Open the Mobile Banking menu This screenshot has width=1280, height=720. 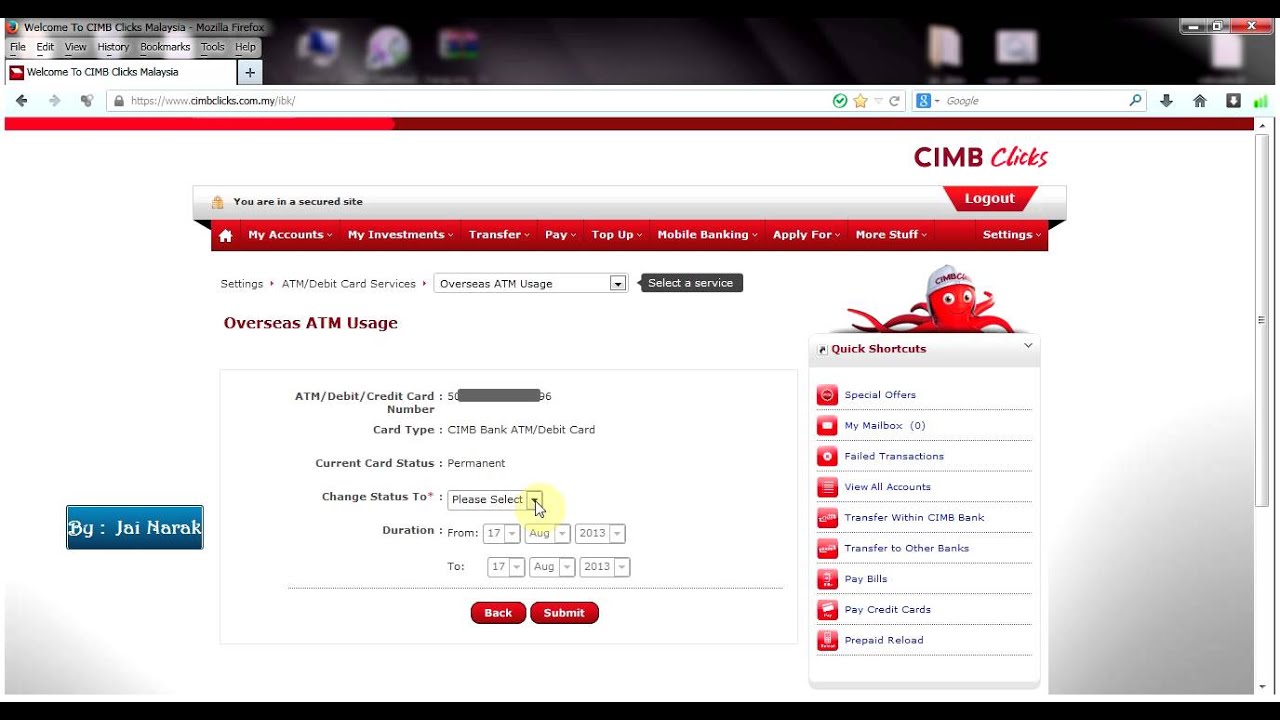point(707,235)
